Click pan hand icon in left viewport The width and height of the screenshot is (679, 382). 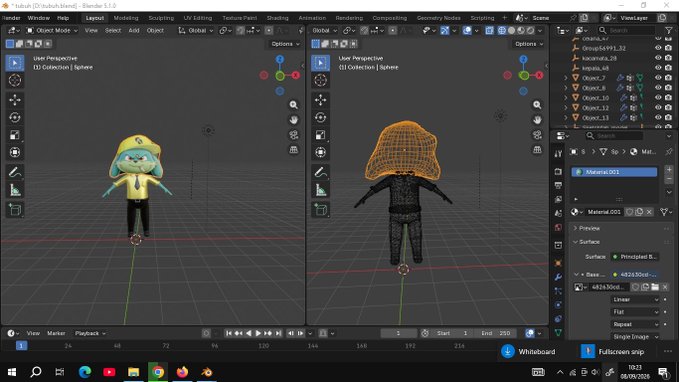click(294, 120)
